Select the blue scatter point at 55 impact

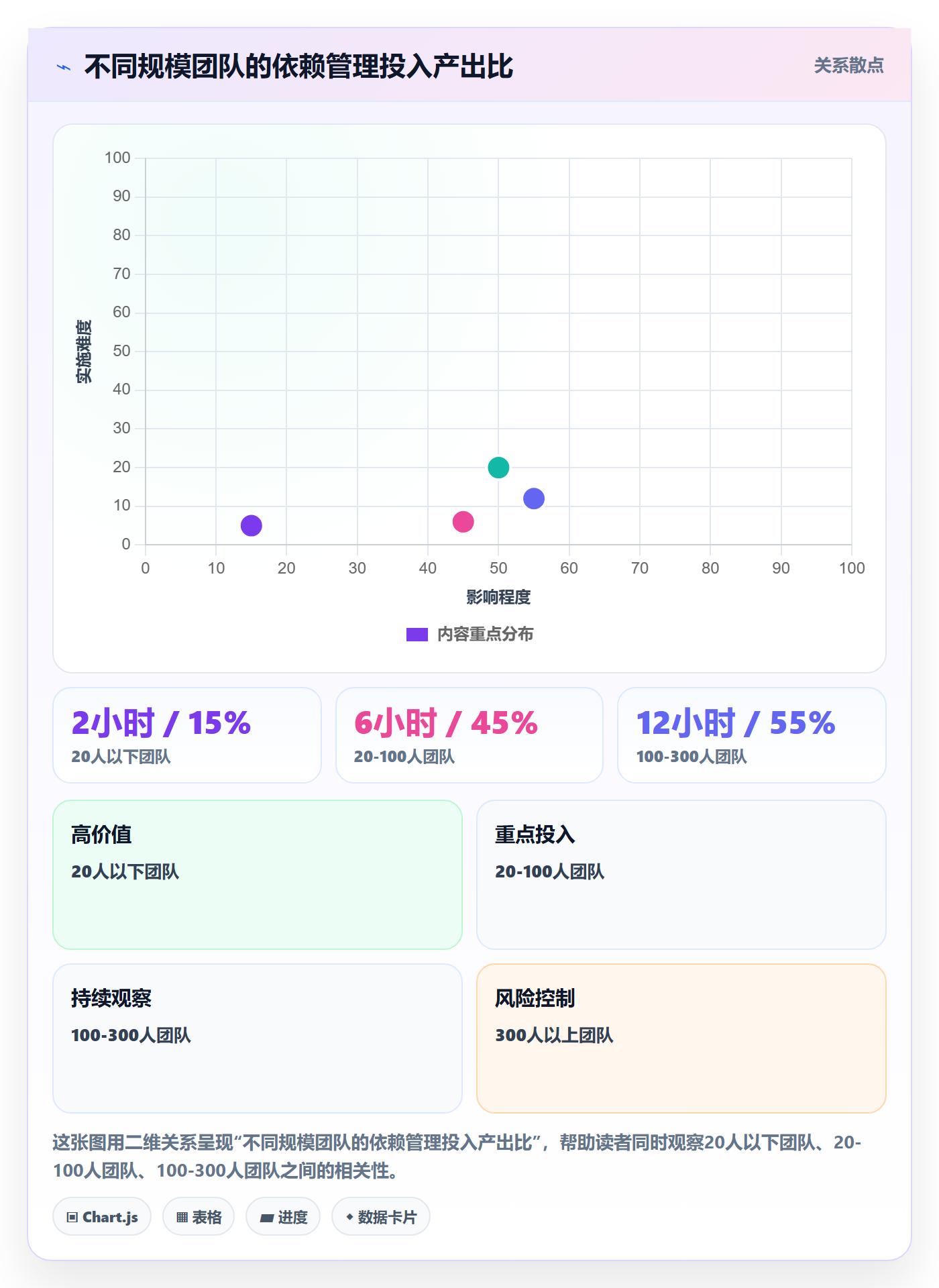point(534,498)
